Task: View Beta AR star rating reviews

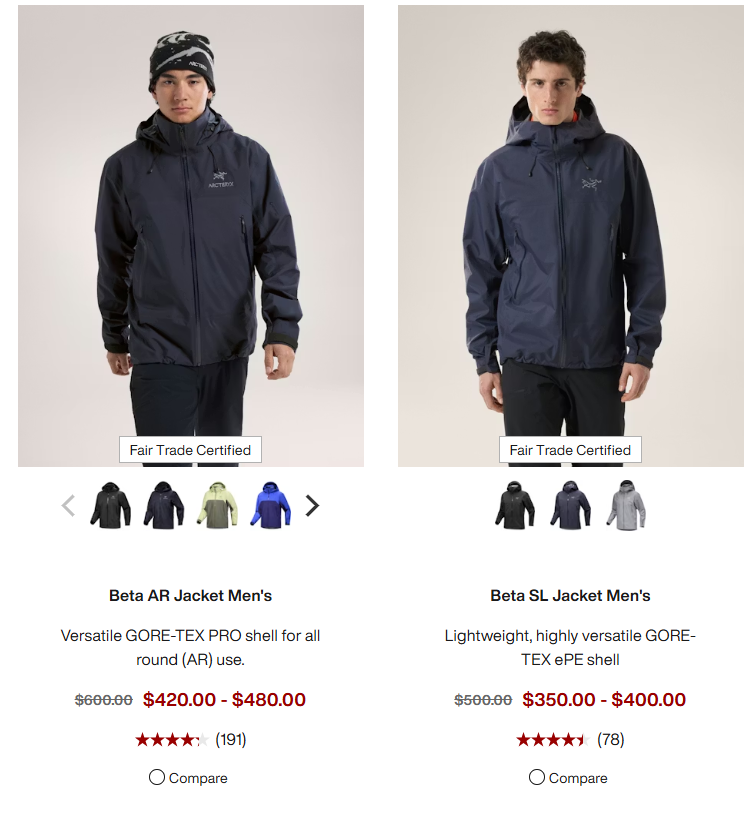Action: click(171, 740)
